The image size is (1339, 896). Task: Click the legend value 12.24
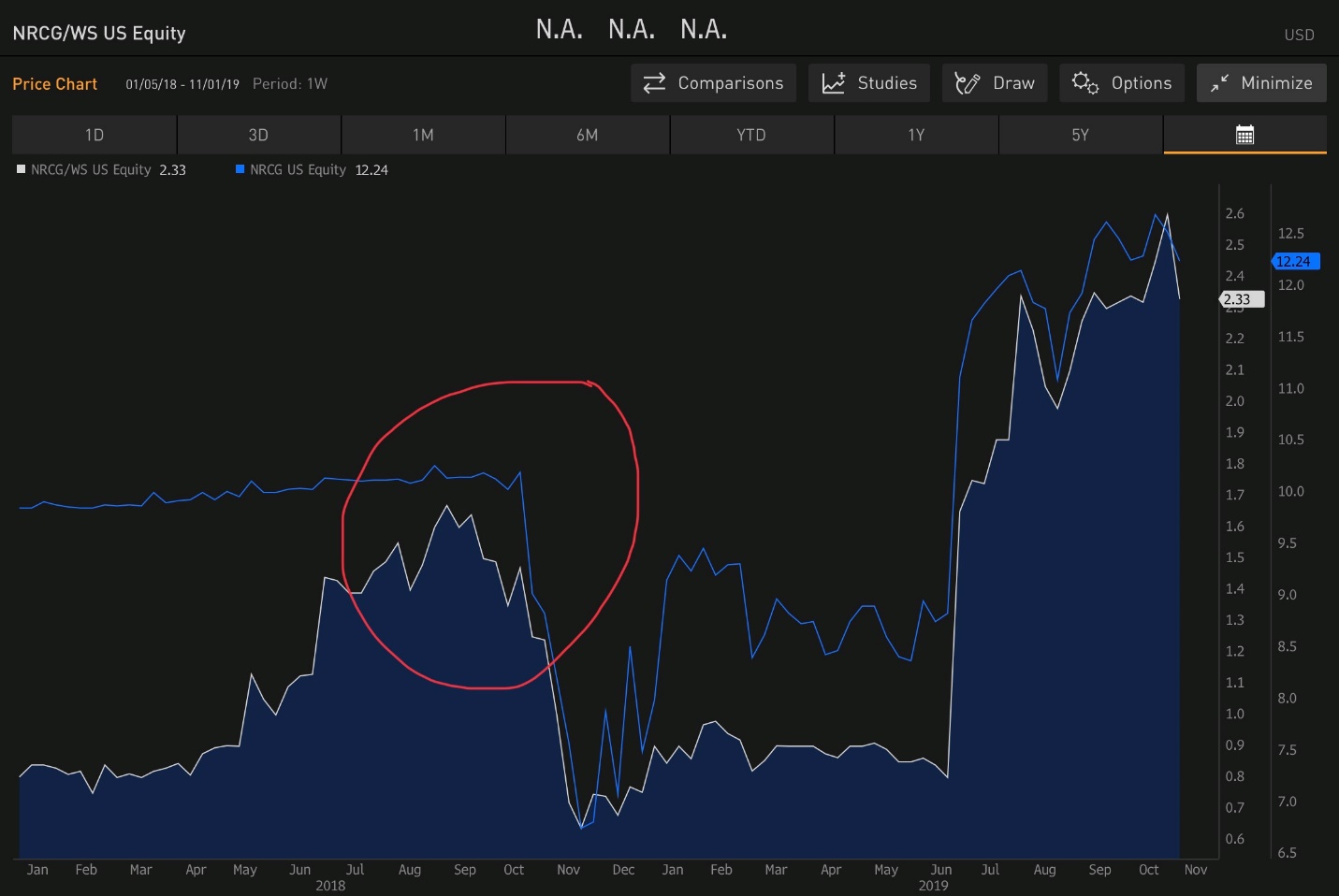(371, 169)
